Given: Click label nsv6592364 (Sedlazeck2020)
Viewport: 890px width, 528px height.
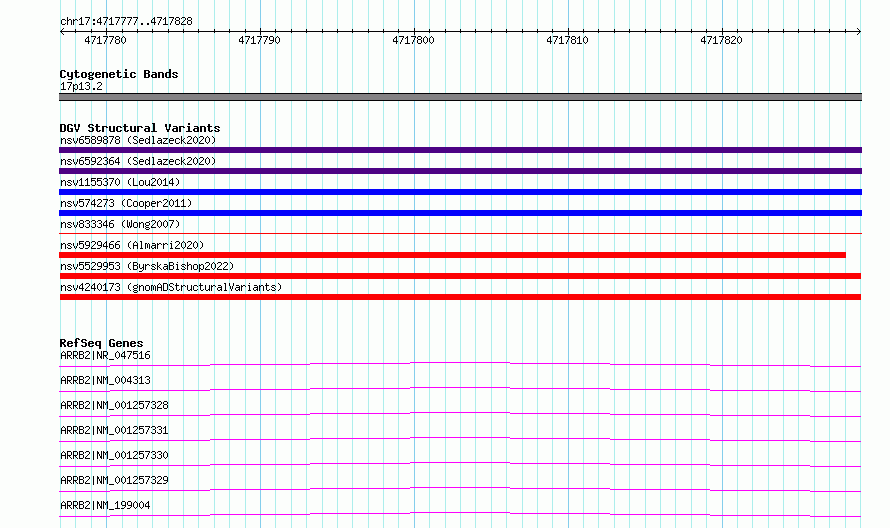Looking at the screenshot, I should point(138,161).
